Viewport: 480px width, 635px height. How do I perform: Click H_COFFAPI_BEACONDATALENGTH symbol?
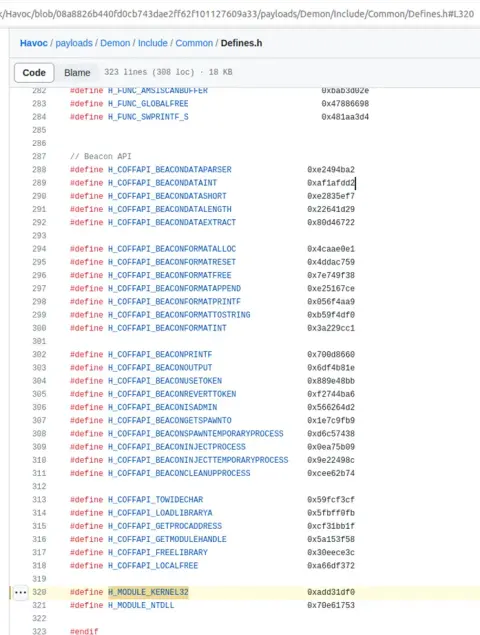(170, 209)
